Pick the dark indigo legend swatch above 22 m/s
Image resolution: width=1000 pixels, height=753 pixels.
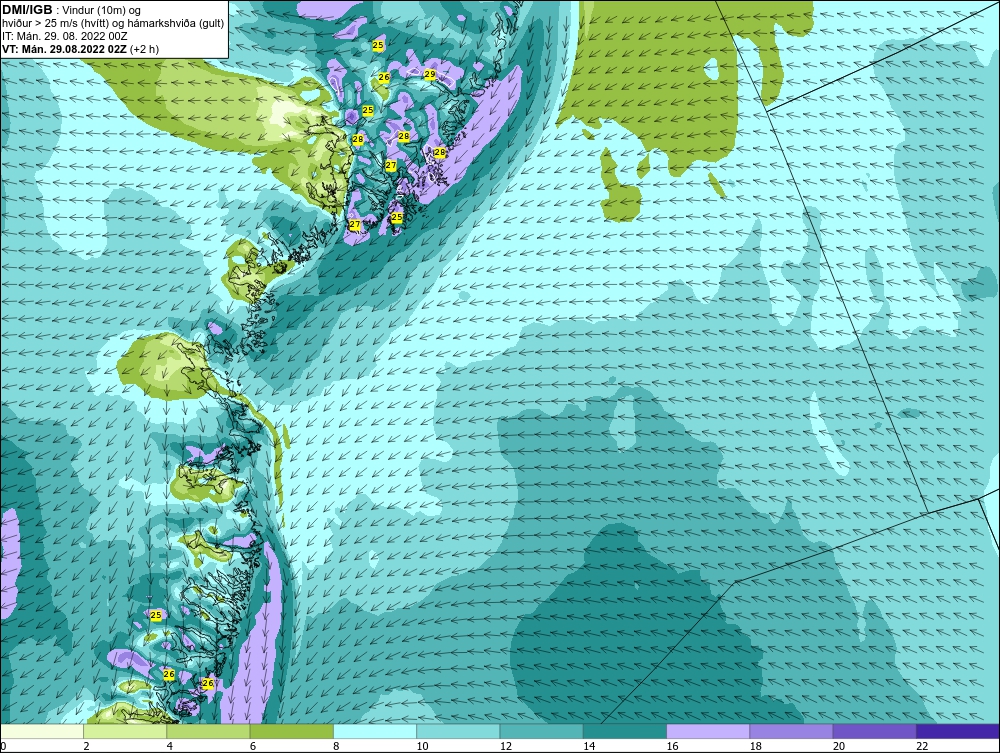(958, 731)
